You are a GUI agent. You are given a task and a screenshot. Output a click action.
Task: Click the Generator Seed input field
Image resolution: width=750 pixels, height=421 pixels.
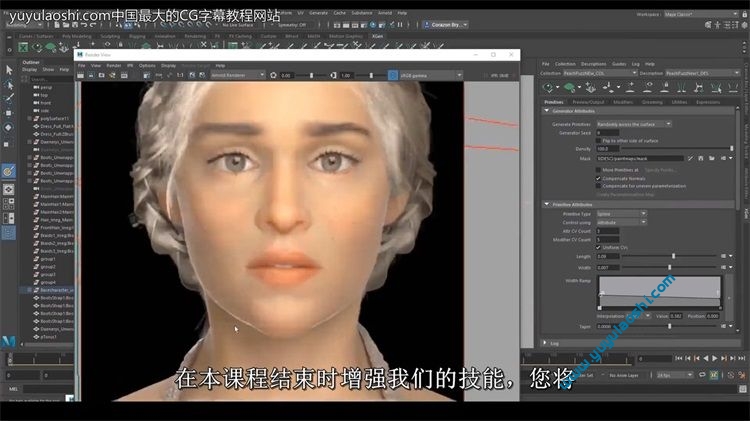pyautogui.click(x=607, y=133)
